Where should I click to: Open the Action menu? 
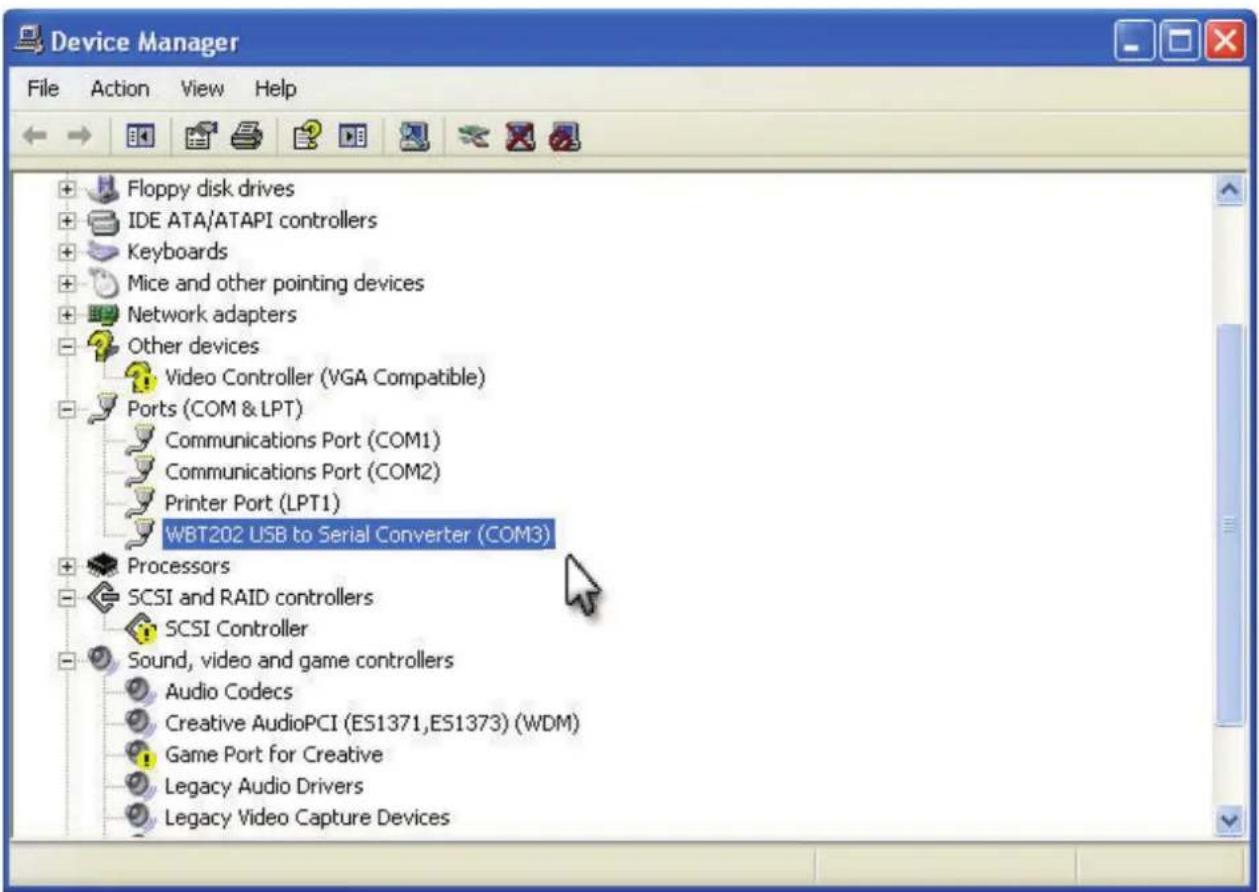point(120,89)
